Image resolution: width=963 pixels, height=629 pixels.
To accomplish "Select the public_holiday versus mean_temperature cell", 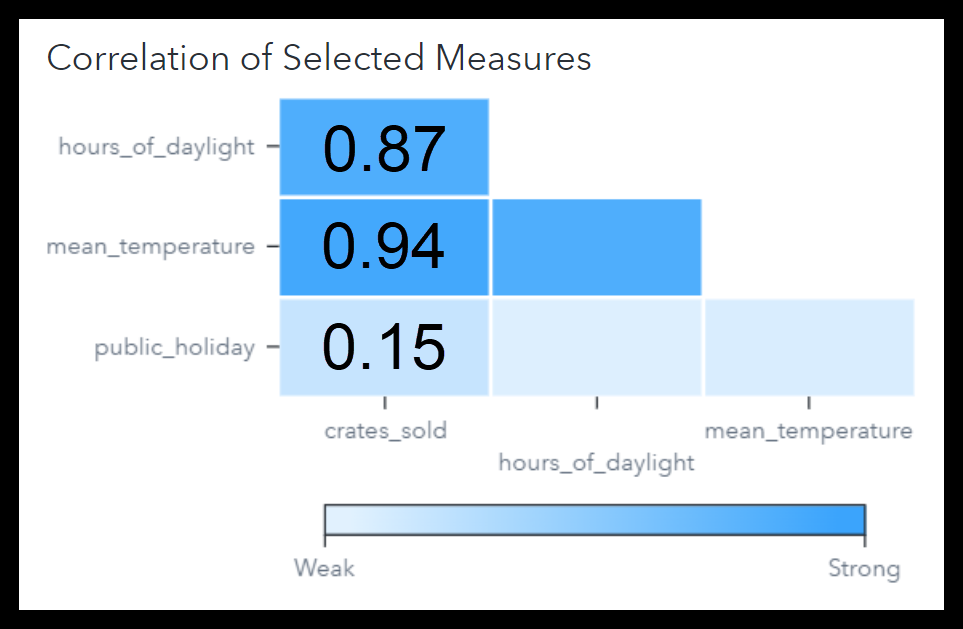I will coord(809,347).
